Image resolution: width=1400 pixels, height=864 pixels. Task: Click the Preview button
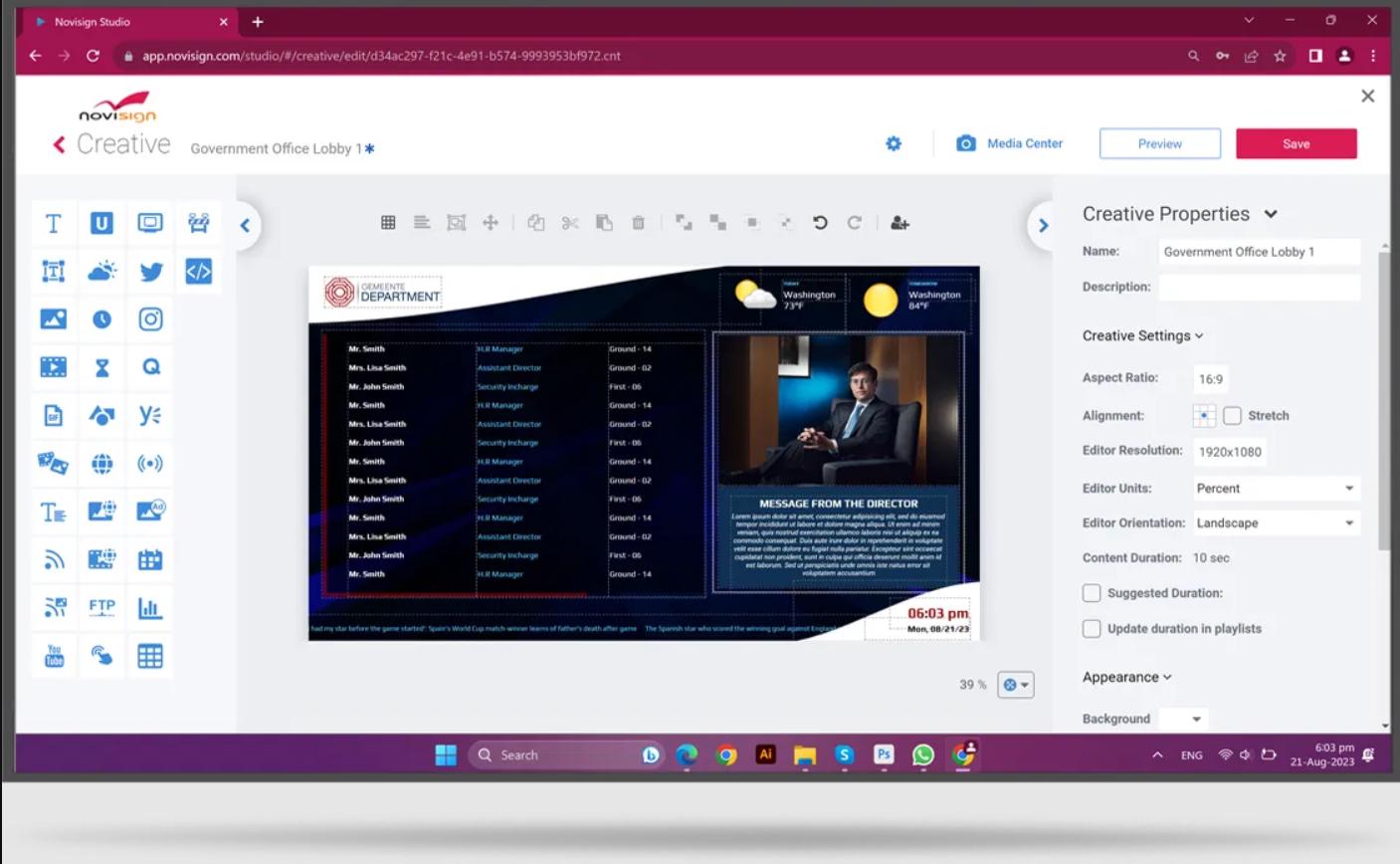1159,143
